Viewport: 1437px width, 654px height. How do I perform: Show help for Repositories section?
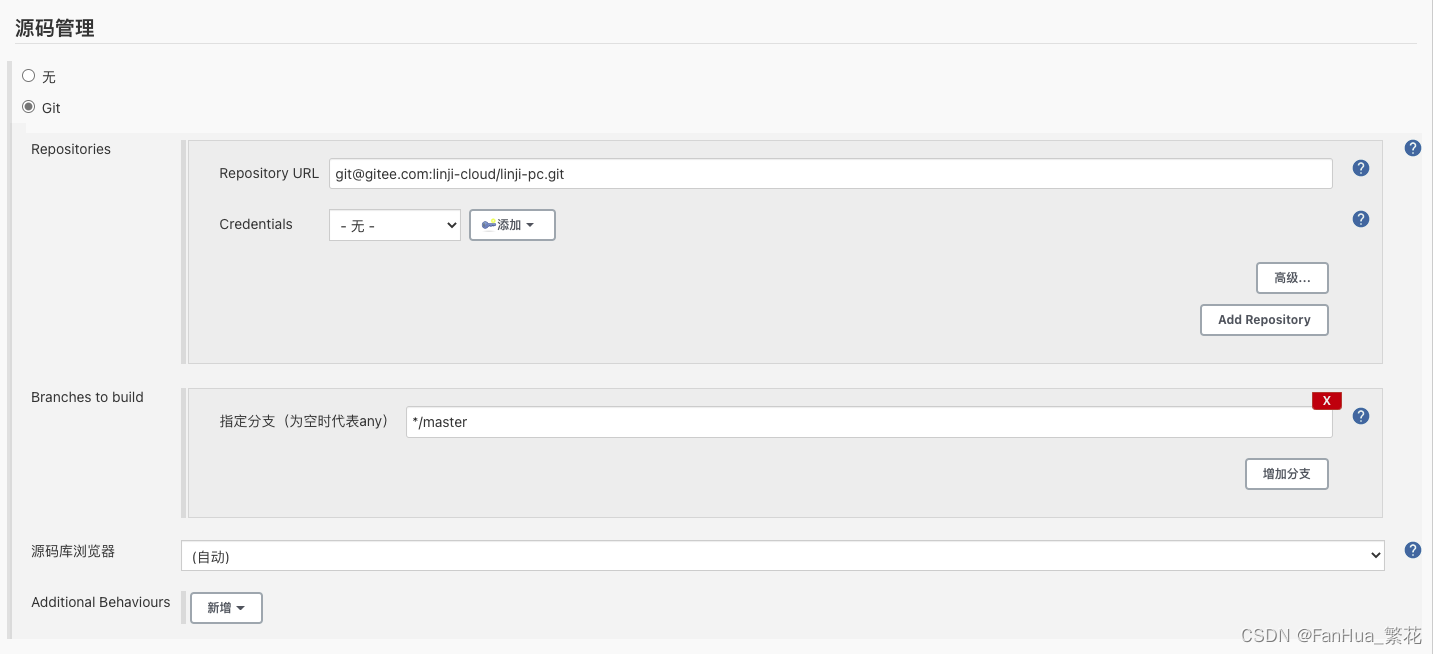pyautogui.click(x=1412, y=147)
